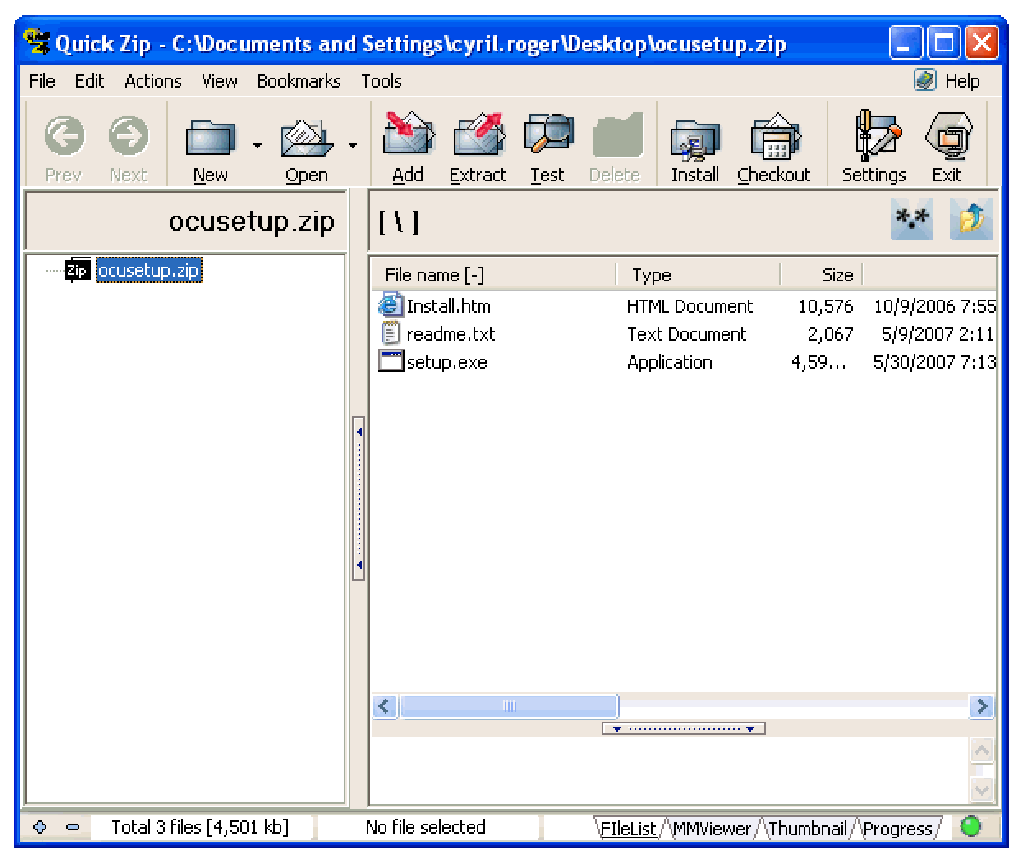Image resolution: width=1020 pixels, height=861 pixels.
Task: Click 'No file selected' status text
Action: pos(425,827)
